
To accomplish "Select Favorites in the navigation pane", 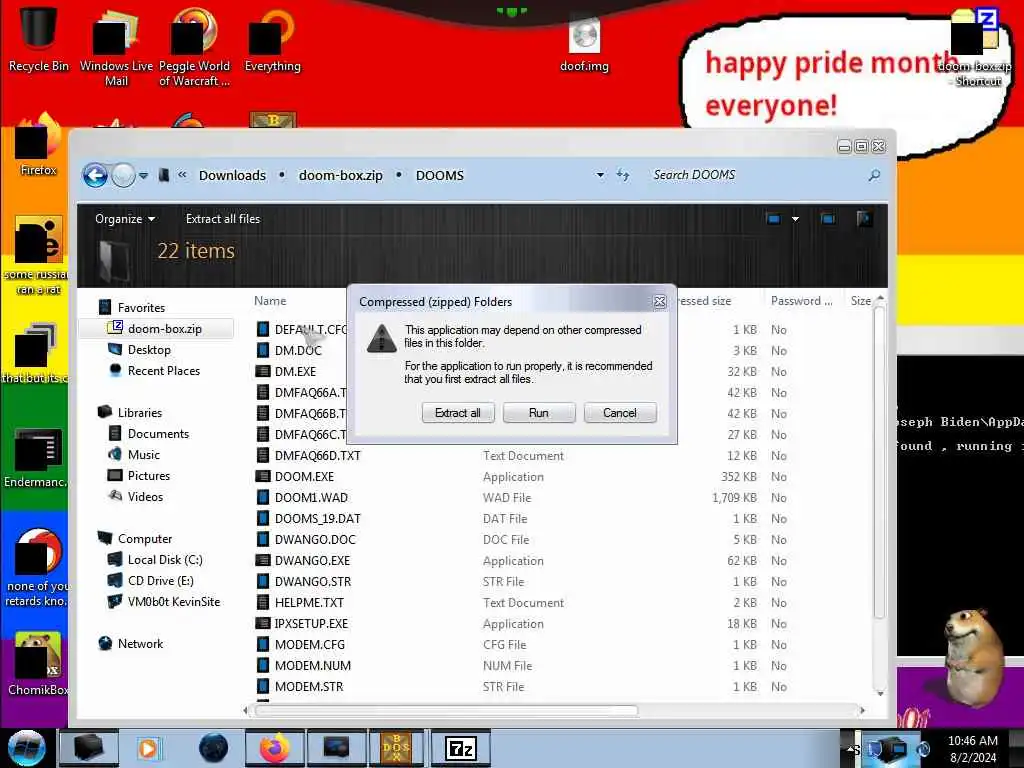I will pyautogui.click(x=141, y=308).
